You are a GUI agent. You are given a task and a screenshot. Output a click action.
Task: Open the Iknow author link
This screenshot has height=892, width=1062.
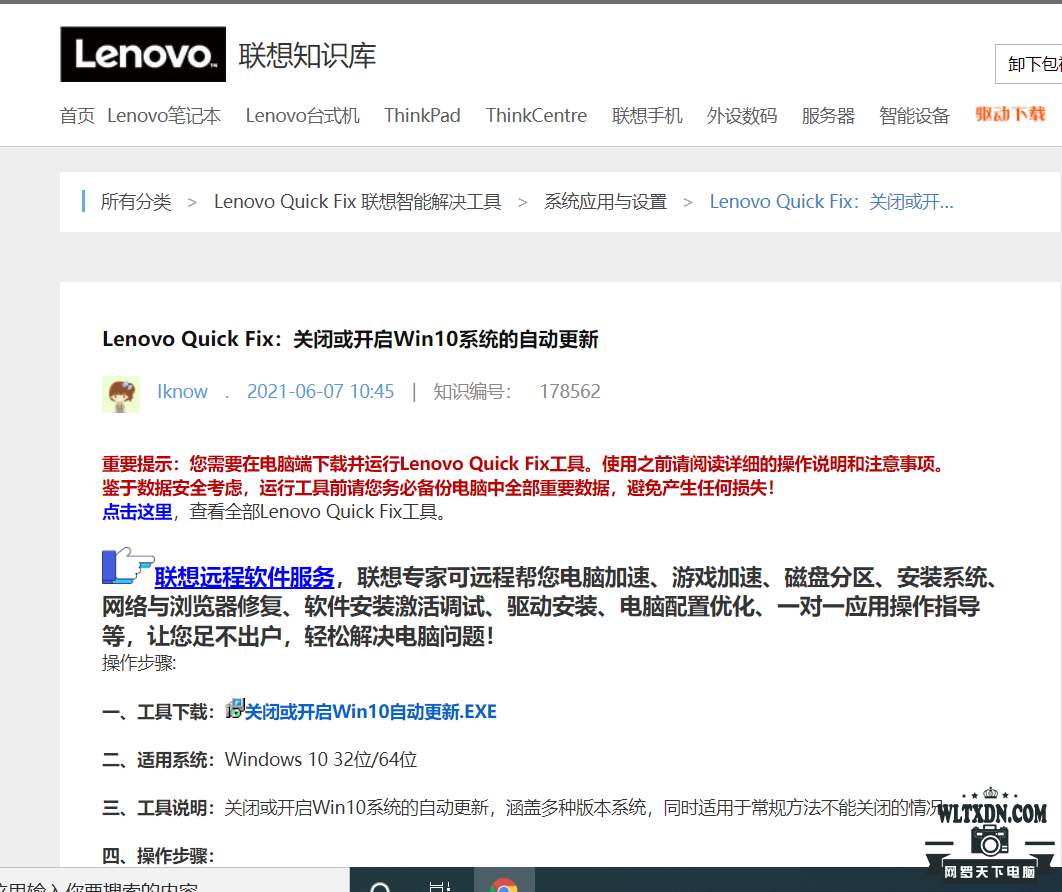point(182,391)
